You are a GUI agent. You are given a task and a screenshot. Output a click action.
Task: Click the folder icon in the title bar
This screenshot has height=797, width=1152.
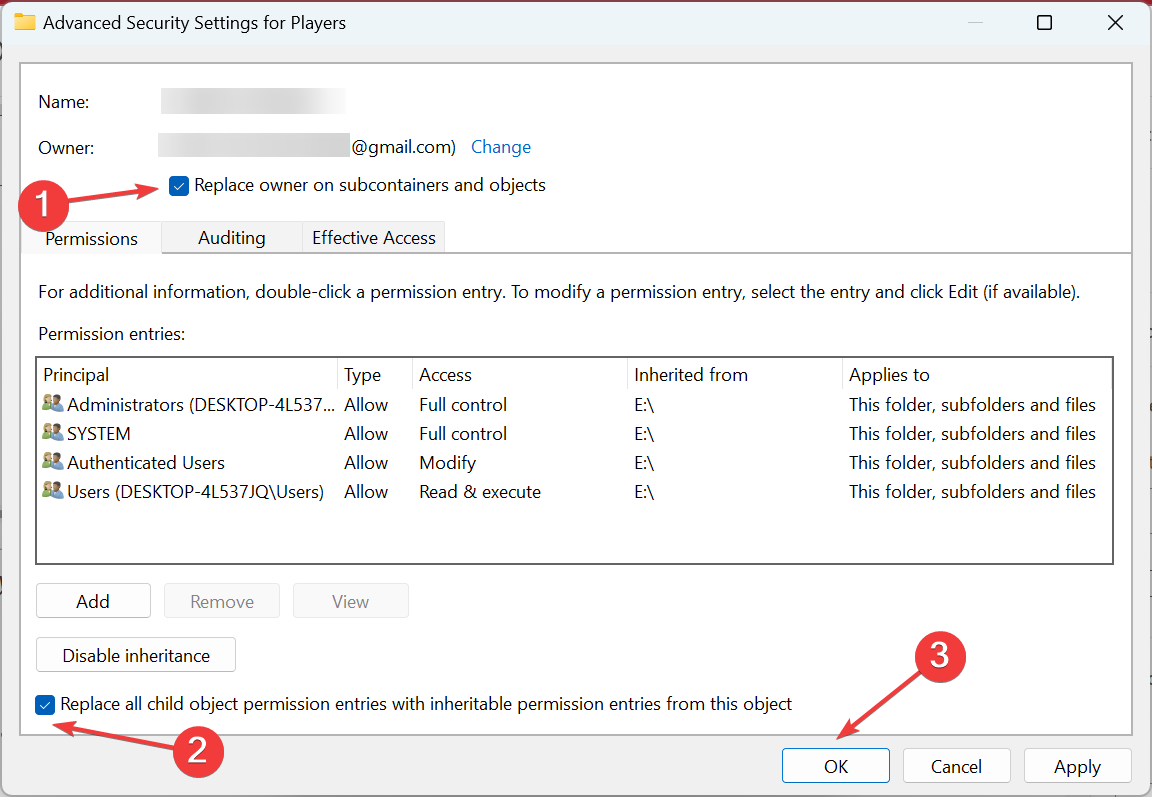coord(25,22)
